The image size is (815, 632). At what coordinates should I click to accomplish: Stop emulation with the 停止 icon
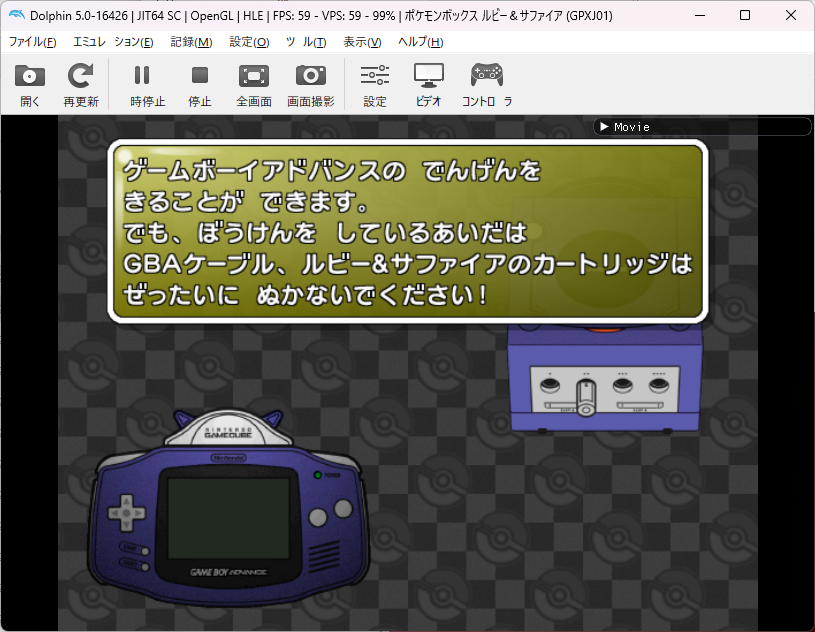click(x=200, y=85)
